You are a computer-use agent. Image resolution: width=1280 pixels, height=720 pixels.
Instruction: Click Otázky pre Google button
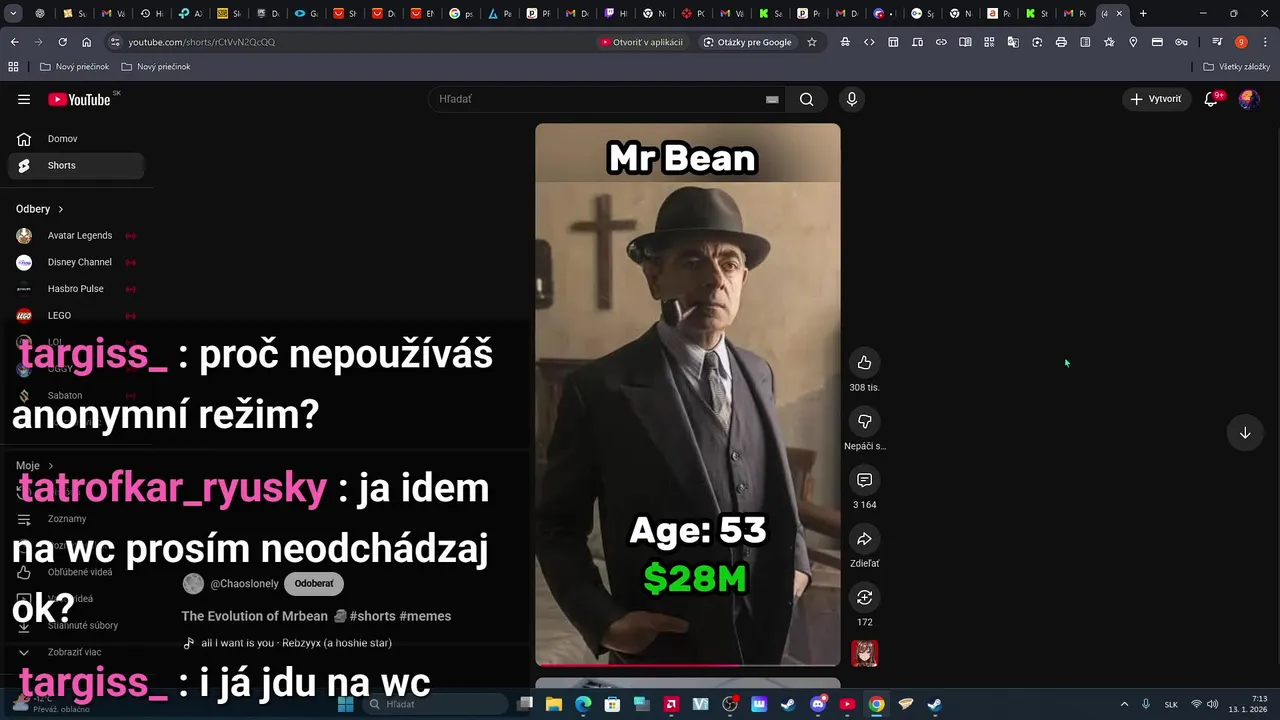point(748,42)
